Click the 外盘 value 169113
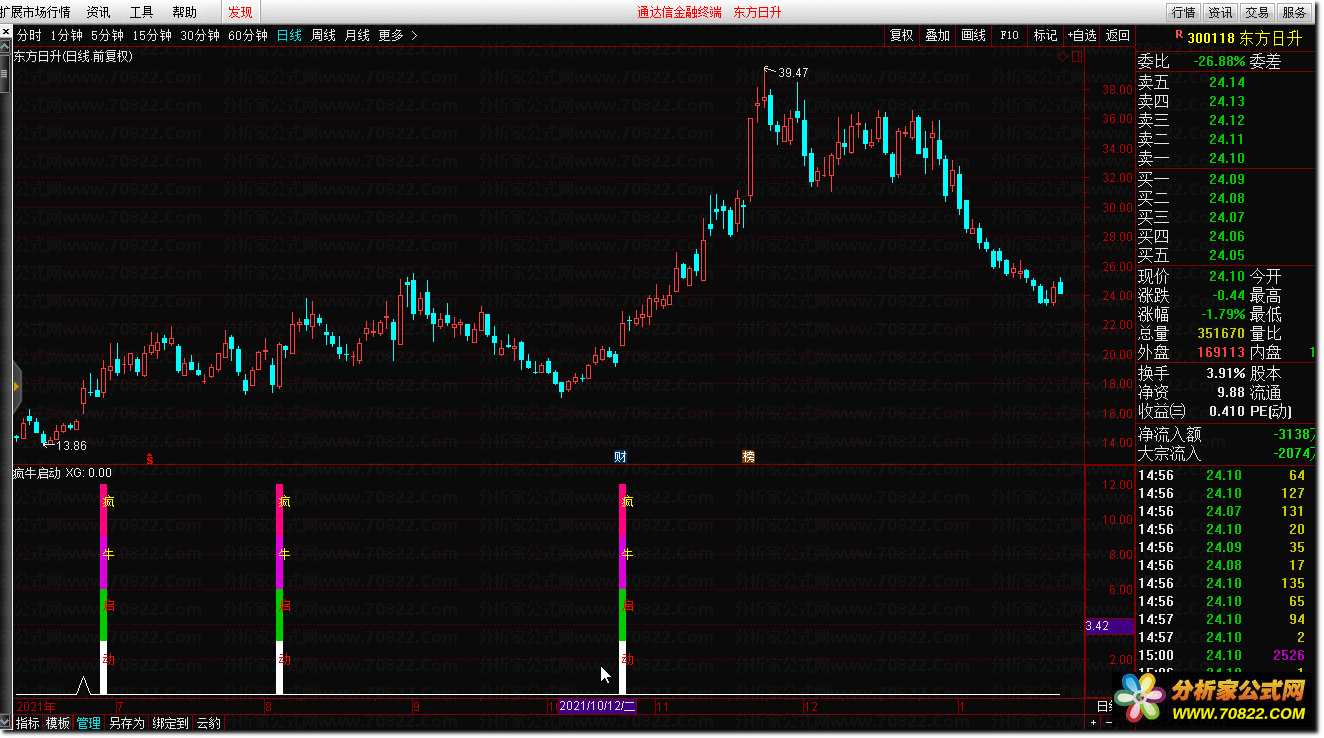Viewport: 1324px width, 738px height. 1220,352
